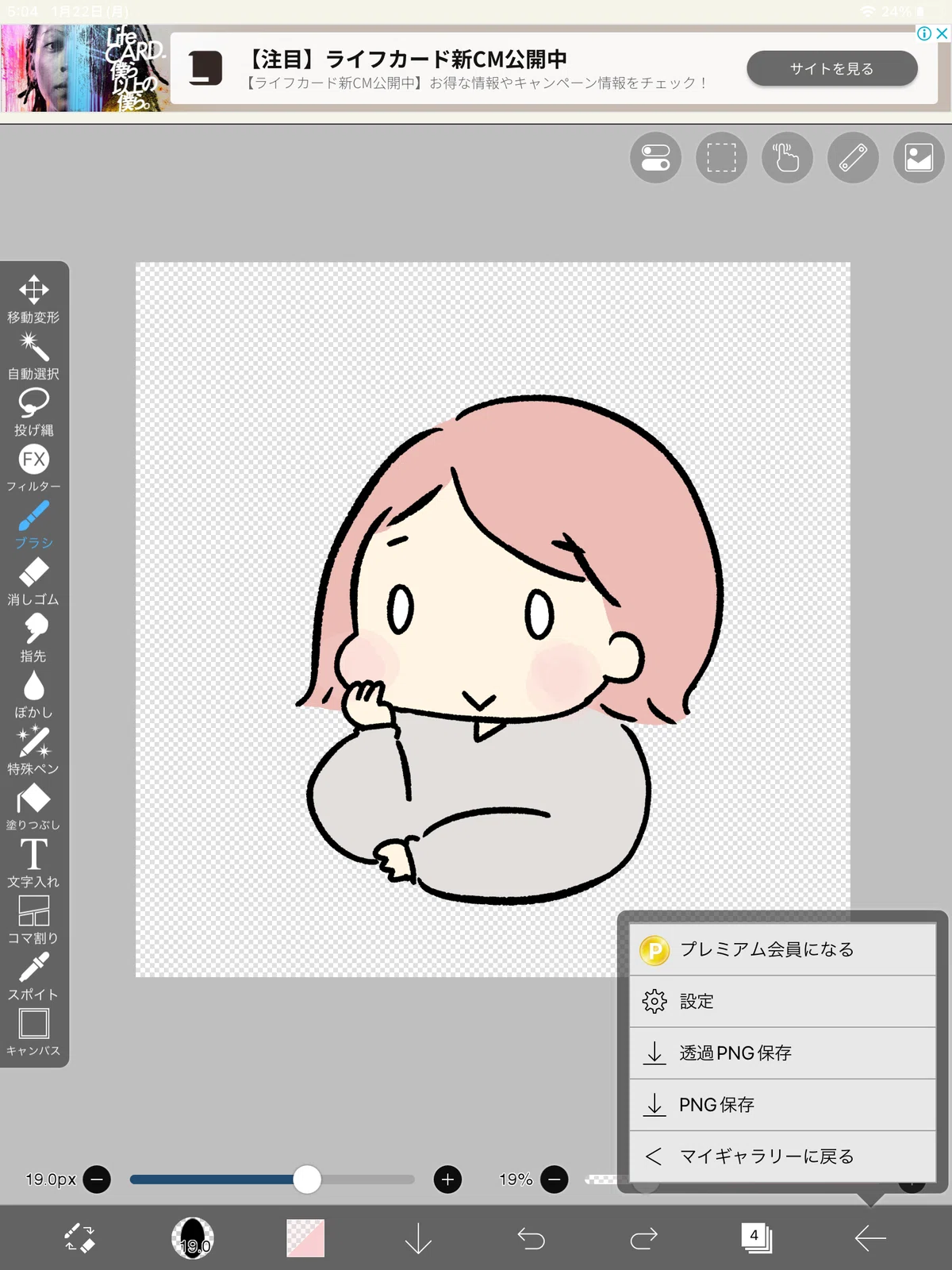Toggle the stabilizer switch icon in top toolbar

655,157
